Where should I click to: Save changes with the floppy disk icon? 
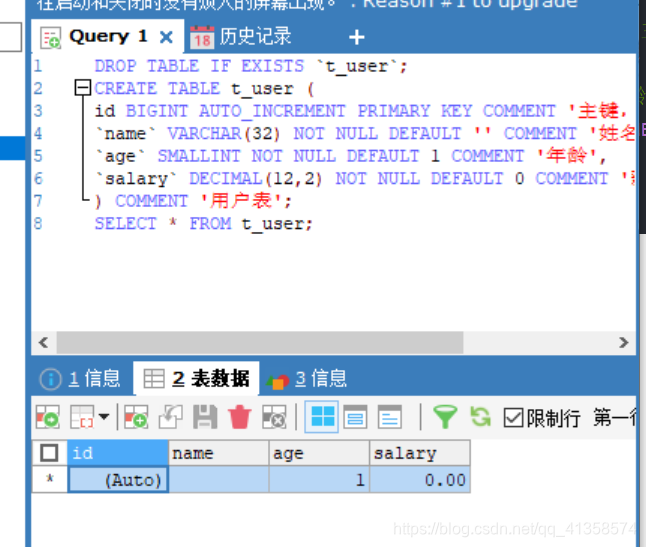point(205,417)
